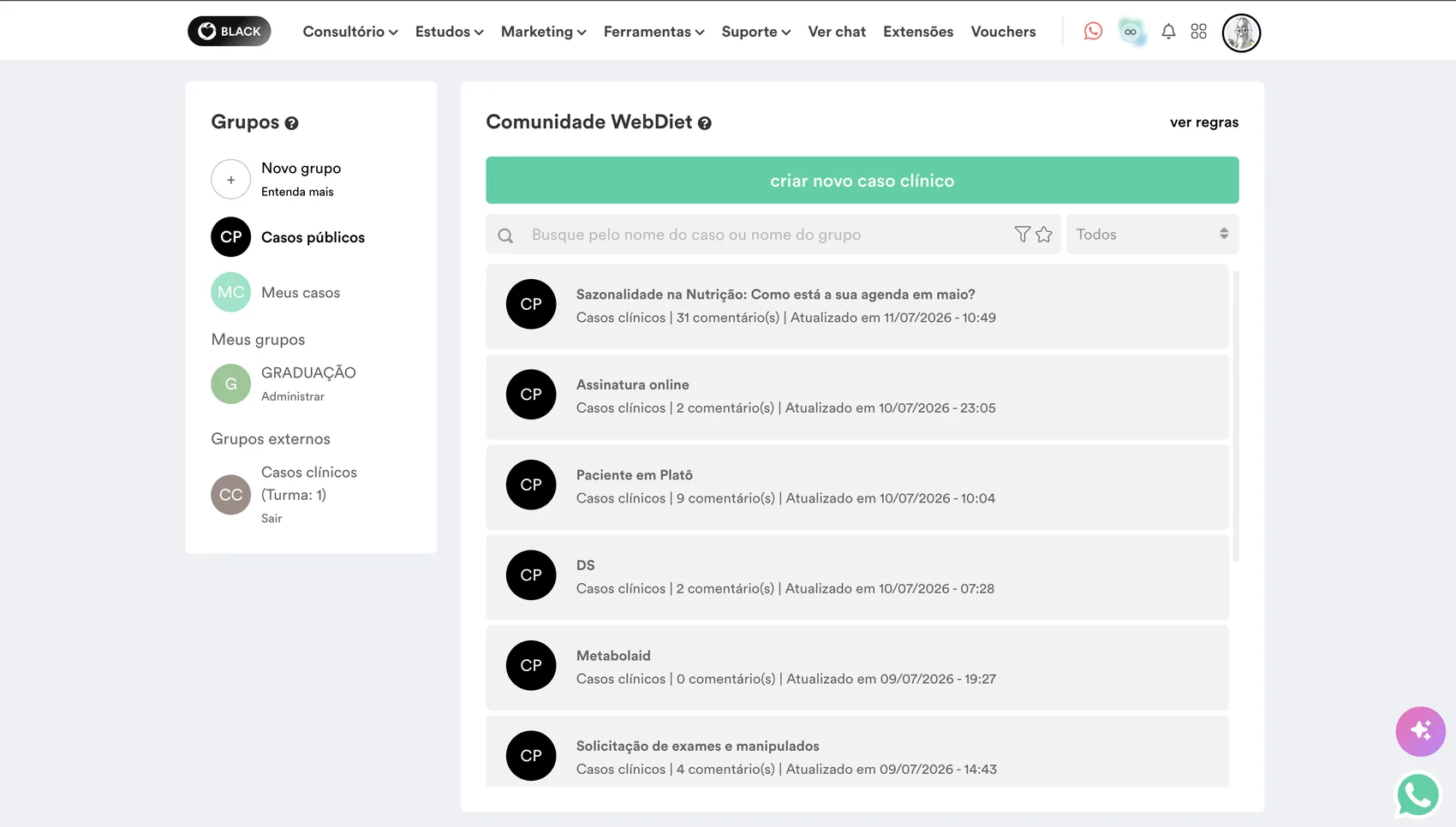Open the GRADUAÇÃO group name
The image size is (1456, 827).
[x=308, y=373]
